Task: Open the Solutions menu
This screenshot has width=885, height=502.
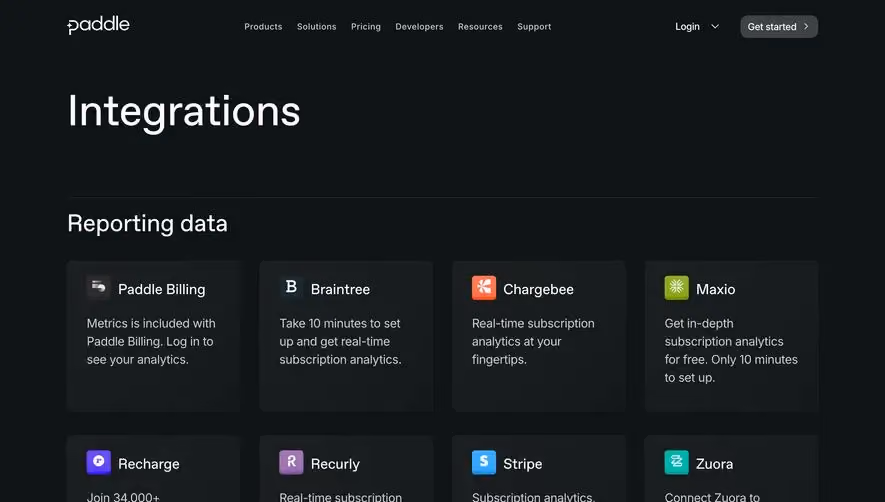Action: (x=317, y=27)
